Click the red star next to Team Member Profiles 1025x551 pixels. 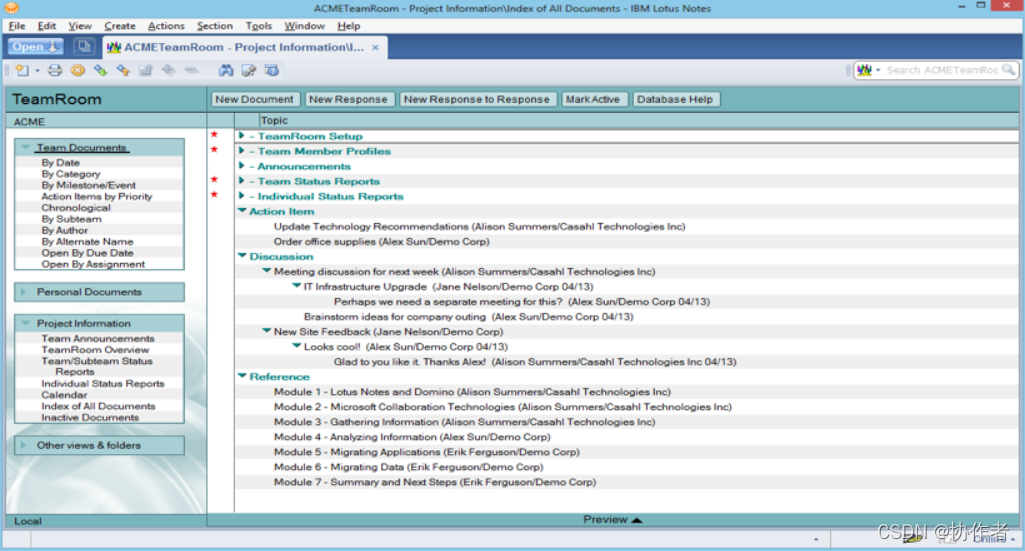214,150
